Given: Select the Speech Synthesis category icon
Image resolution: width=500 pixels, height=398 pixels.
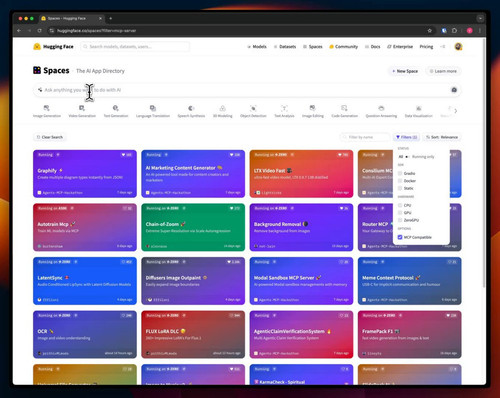Looking at the screenshot, I should tap(191, 108).
